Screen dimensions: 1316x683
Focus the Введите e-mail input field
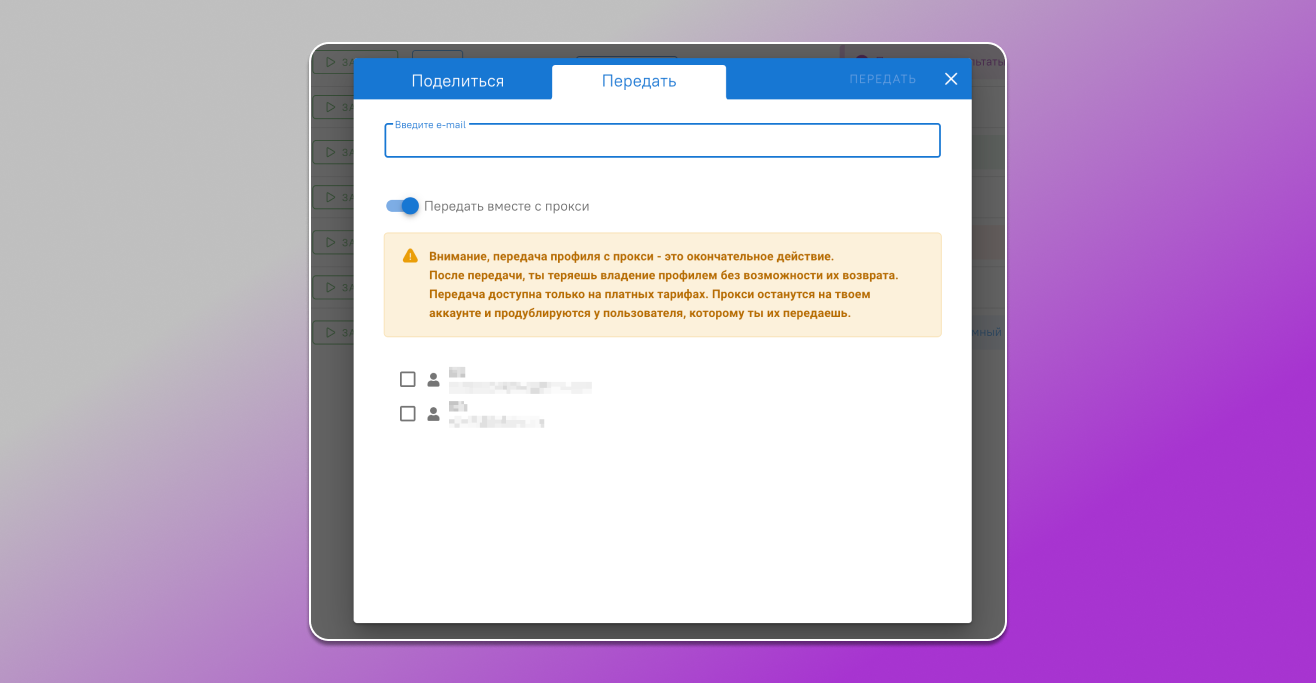coord(662,142)
